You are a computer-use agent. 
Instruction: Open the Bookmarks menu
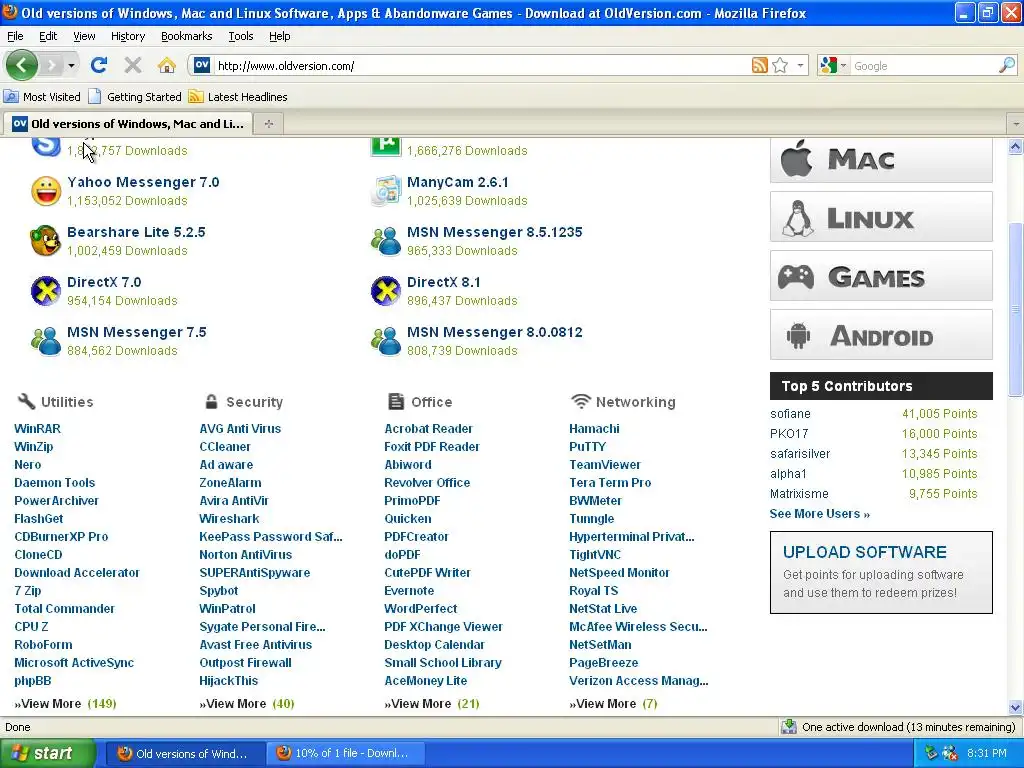pos(186,36)
